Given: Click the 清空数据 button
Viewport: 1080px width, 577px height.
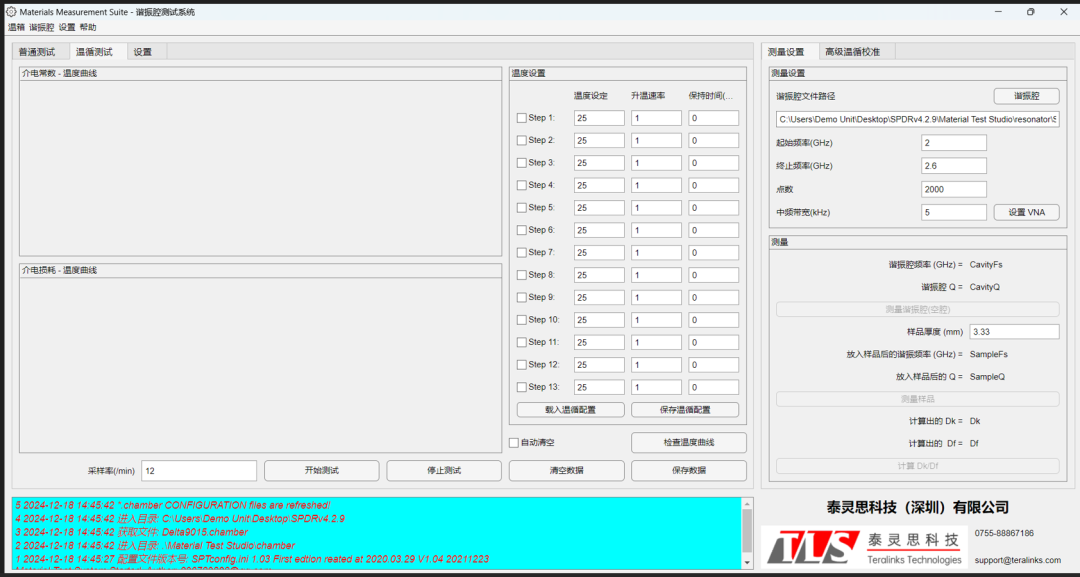Looking at the screenshot, I should 567,470.
